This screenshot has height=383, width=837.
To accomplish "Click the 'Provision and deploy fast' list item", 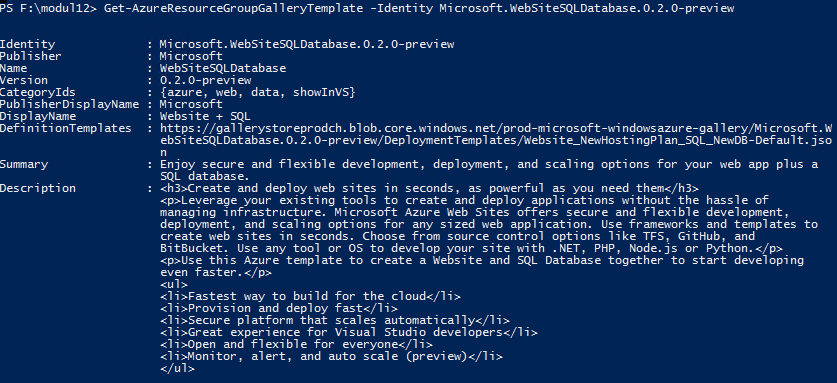I will (x=279, y=308).
